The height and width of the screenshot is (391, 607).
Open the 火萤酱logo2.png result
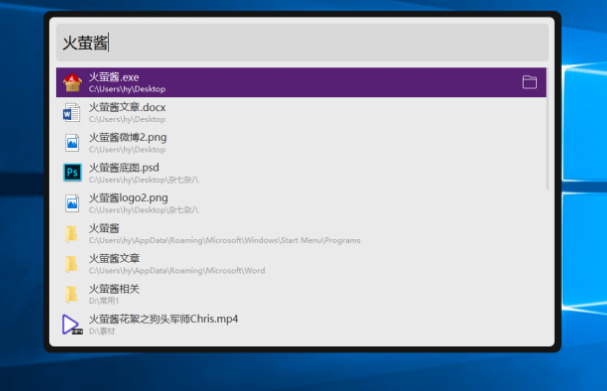click(x=301, y=203)
